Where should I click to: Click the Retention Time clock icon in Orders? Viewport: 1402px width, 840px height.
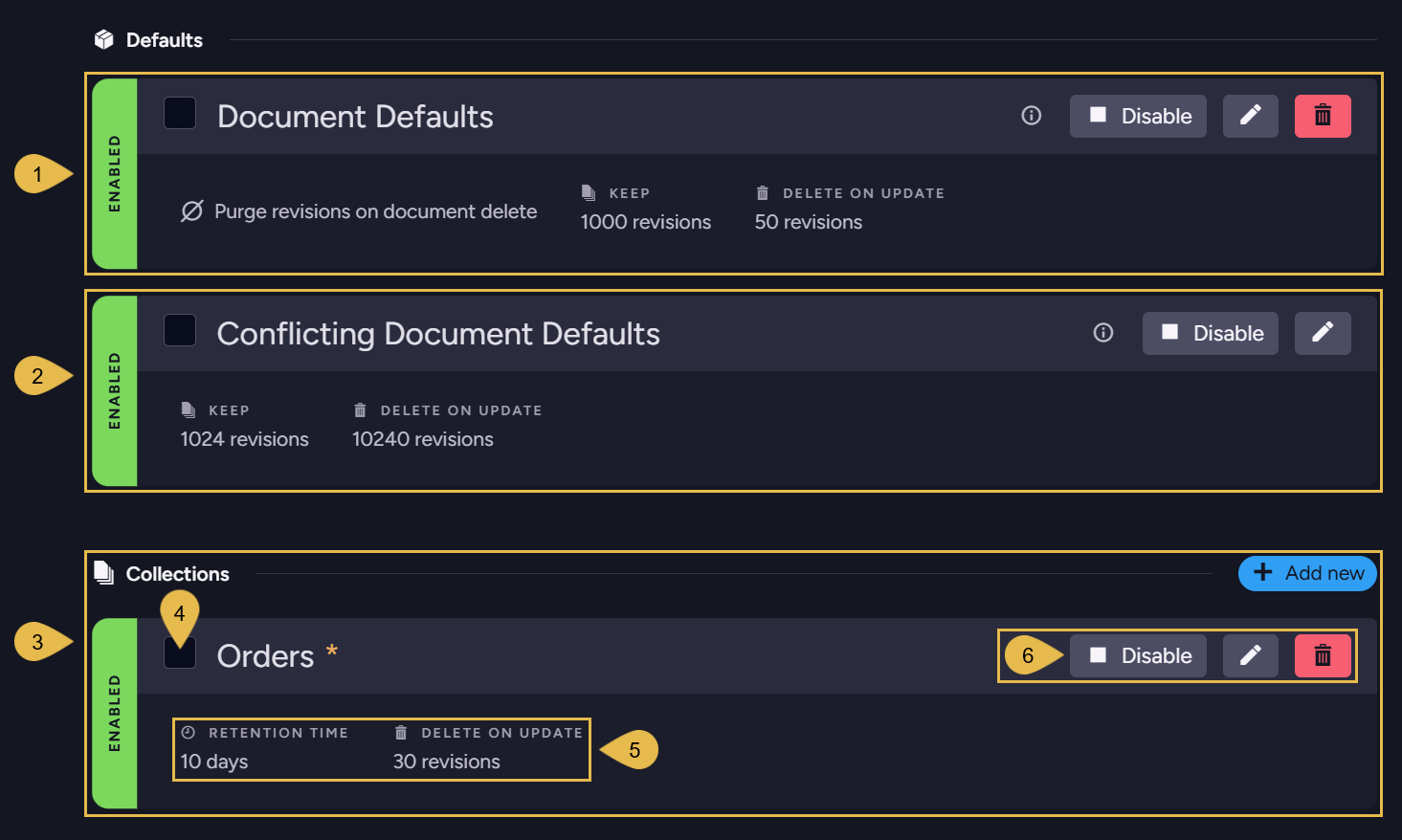coord(189,732)
